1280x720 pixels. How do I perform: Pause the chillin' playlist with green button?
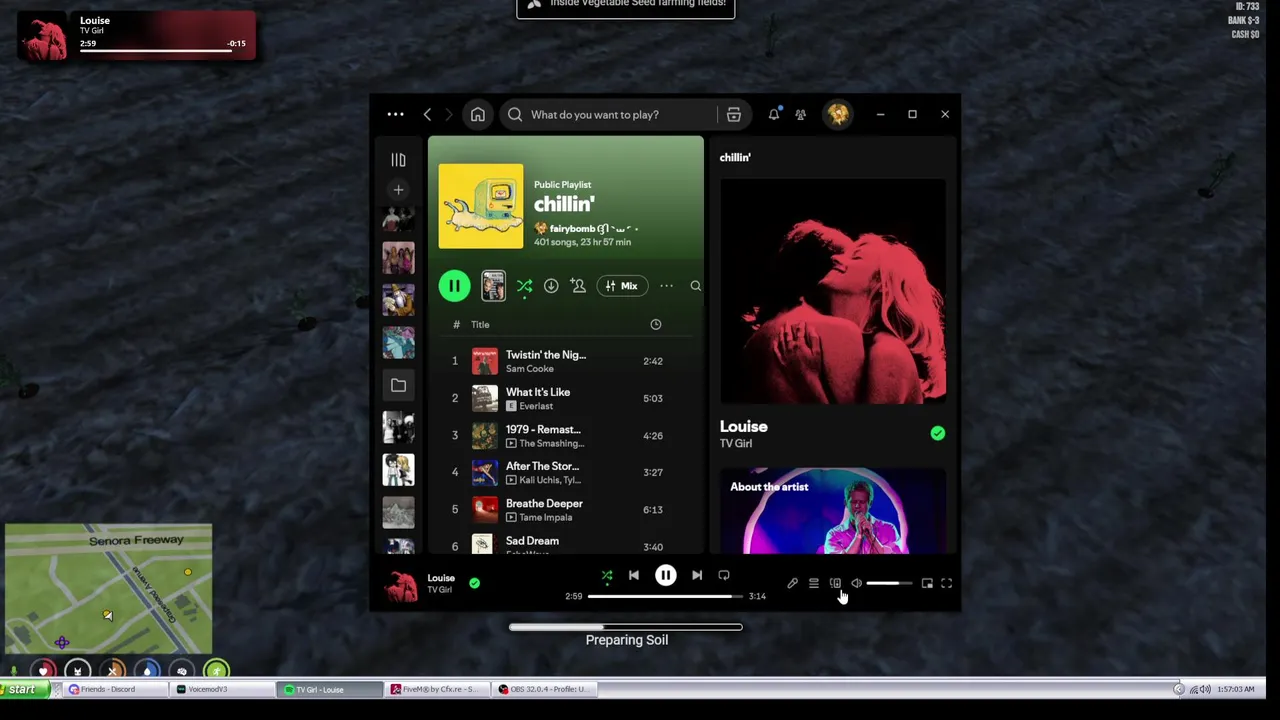[x=454, y=286]
